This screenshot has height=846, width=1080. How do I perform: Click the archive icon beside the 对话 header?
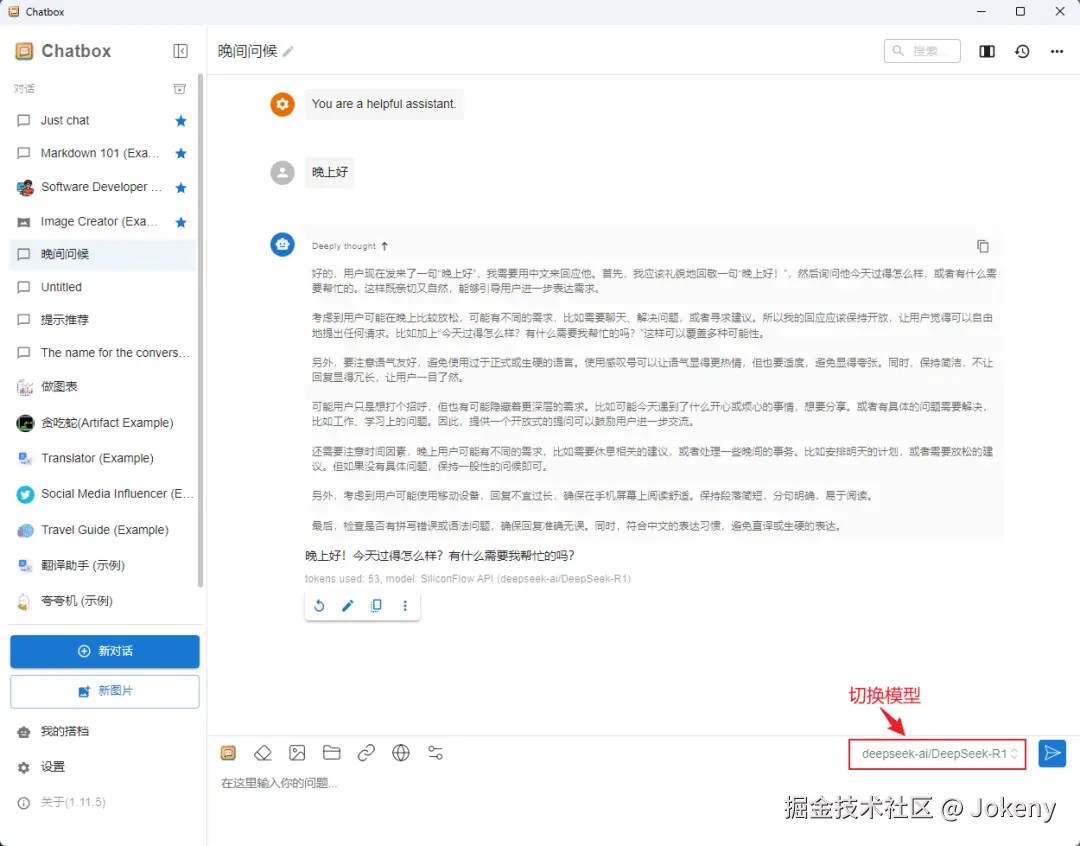pyautogui.click(x=179, y=89)
